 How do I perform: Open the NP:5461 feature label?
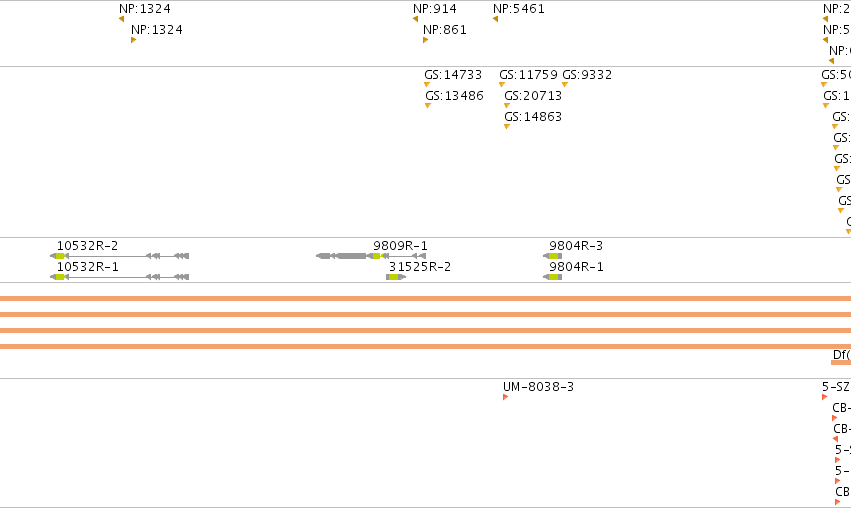coord(519,9)
